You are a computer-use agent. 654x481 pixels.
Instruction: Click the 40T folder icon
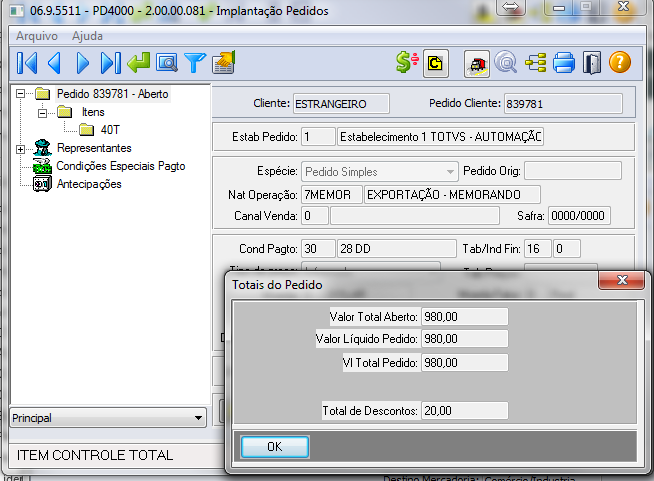coord(86,130)
